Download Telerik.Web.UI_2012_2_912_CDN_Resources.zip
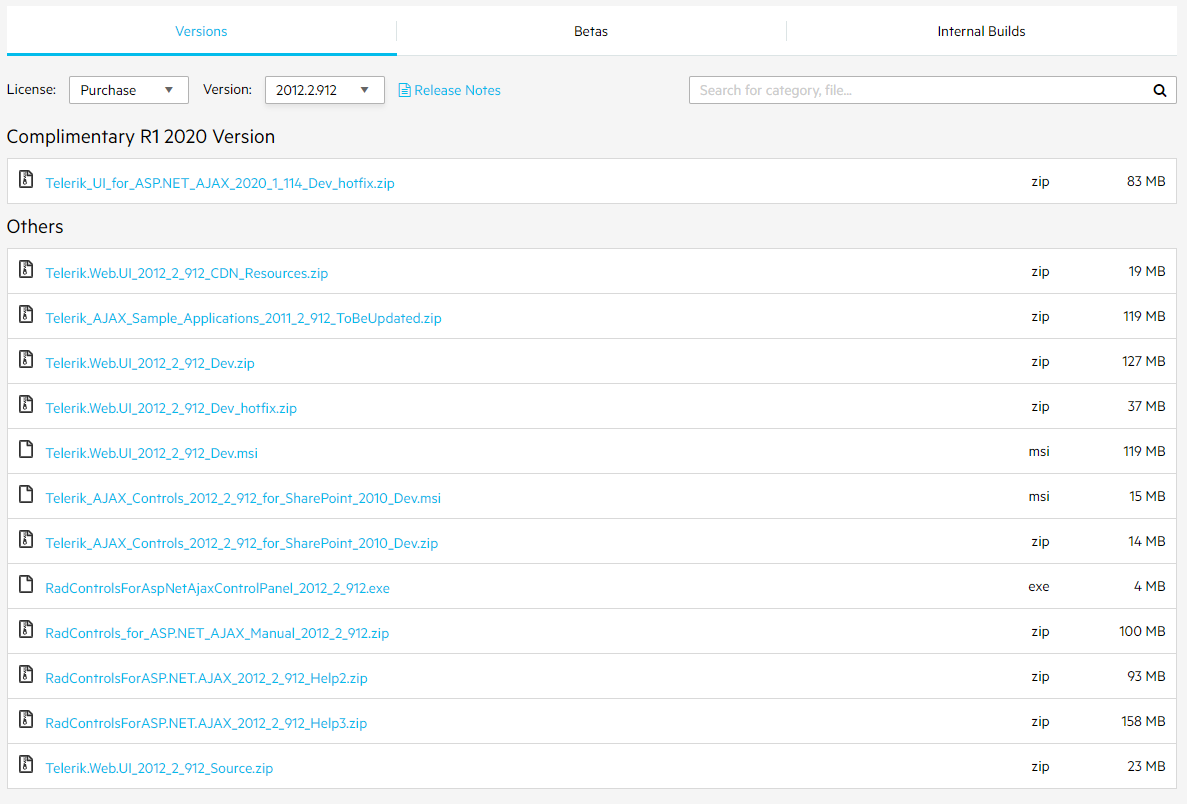 click(186, 273)
